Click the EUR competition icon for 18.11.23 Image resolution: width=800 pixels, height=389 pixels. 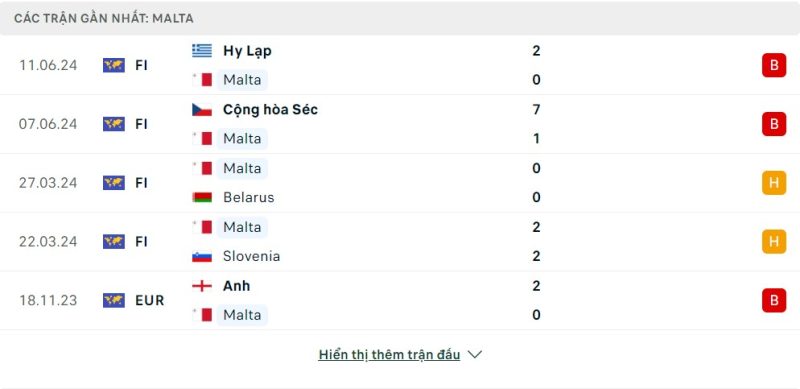114,300
